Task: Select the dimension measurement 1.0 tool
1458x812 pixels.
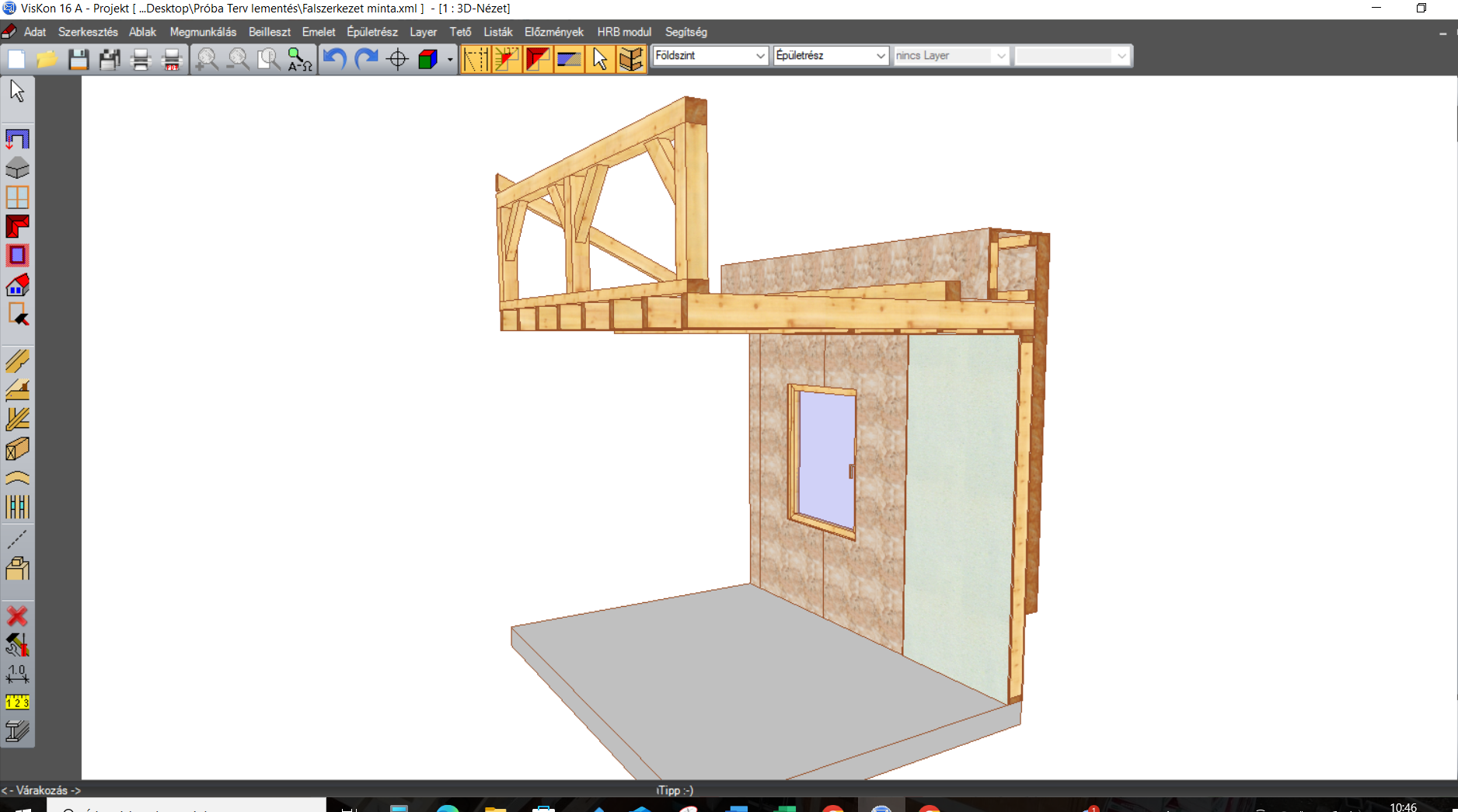Action: point(17,673)
